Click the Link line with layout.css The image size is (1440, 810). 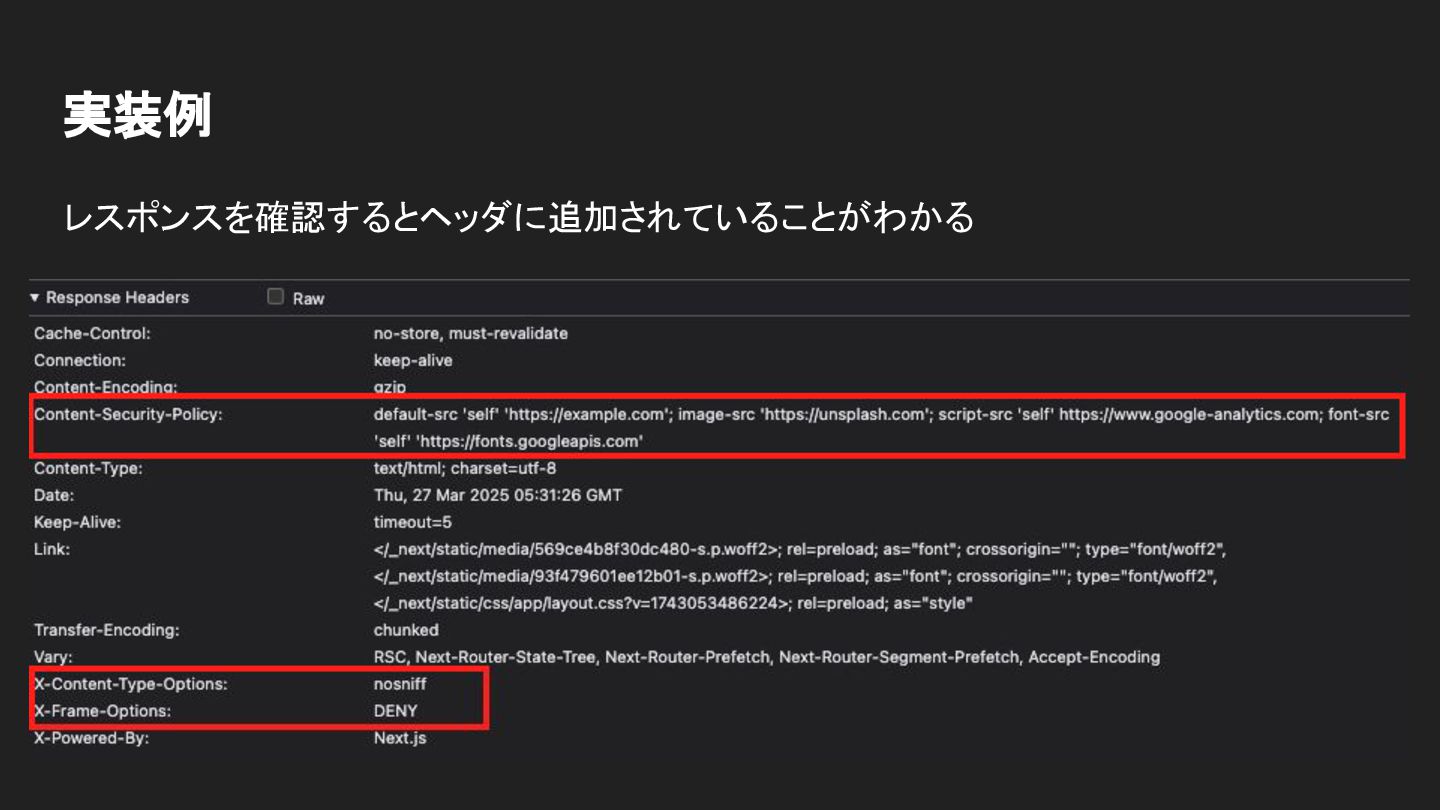coord(674,603)
